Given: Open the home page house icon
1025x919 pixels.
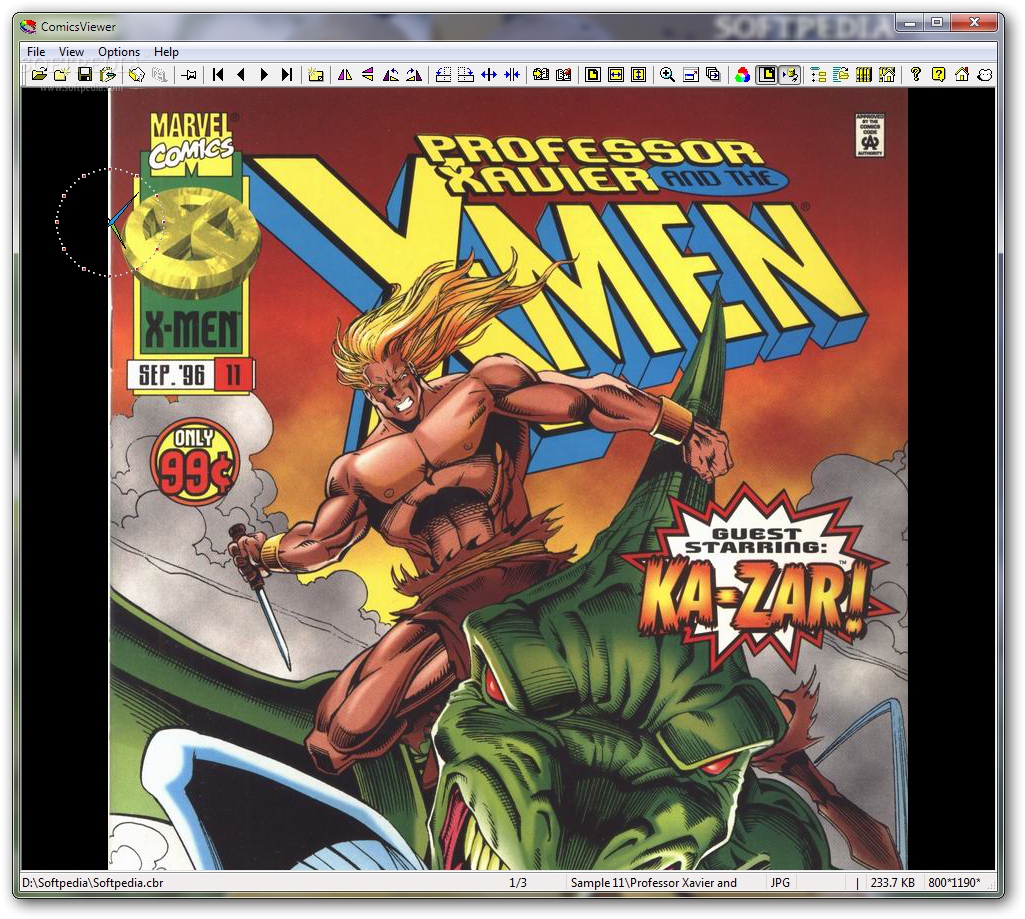Looking at the screenshot, I should 961,75.
